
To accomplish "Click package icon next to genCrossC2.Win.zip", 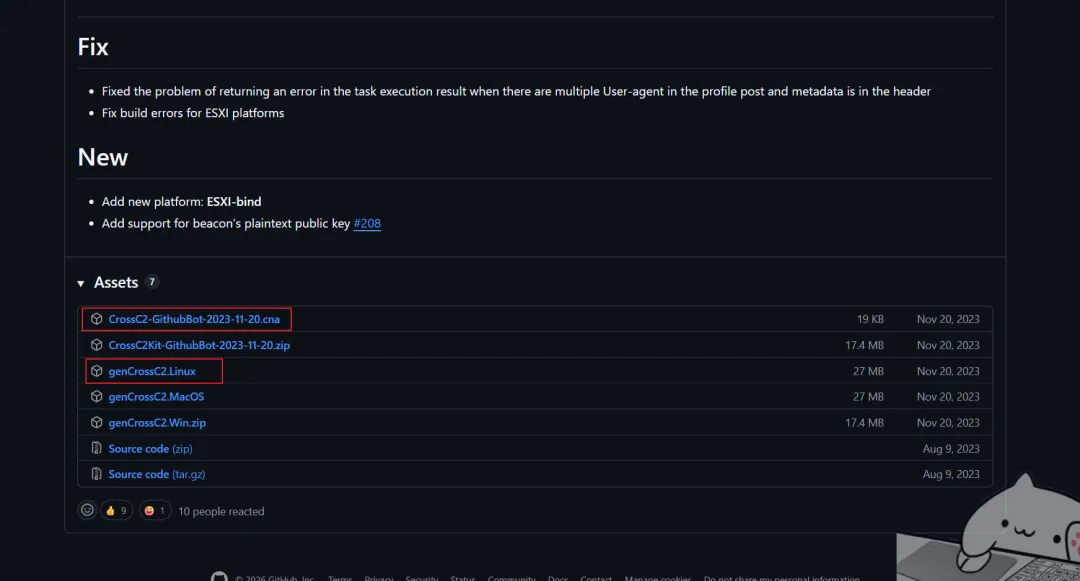I will pyautogui.click(x=96, y=423).
